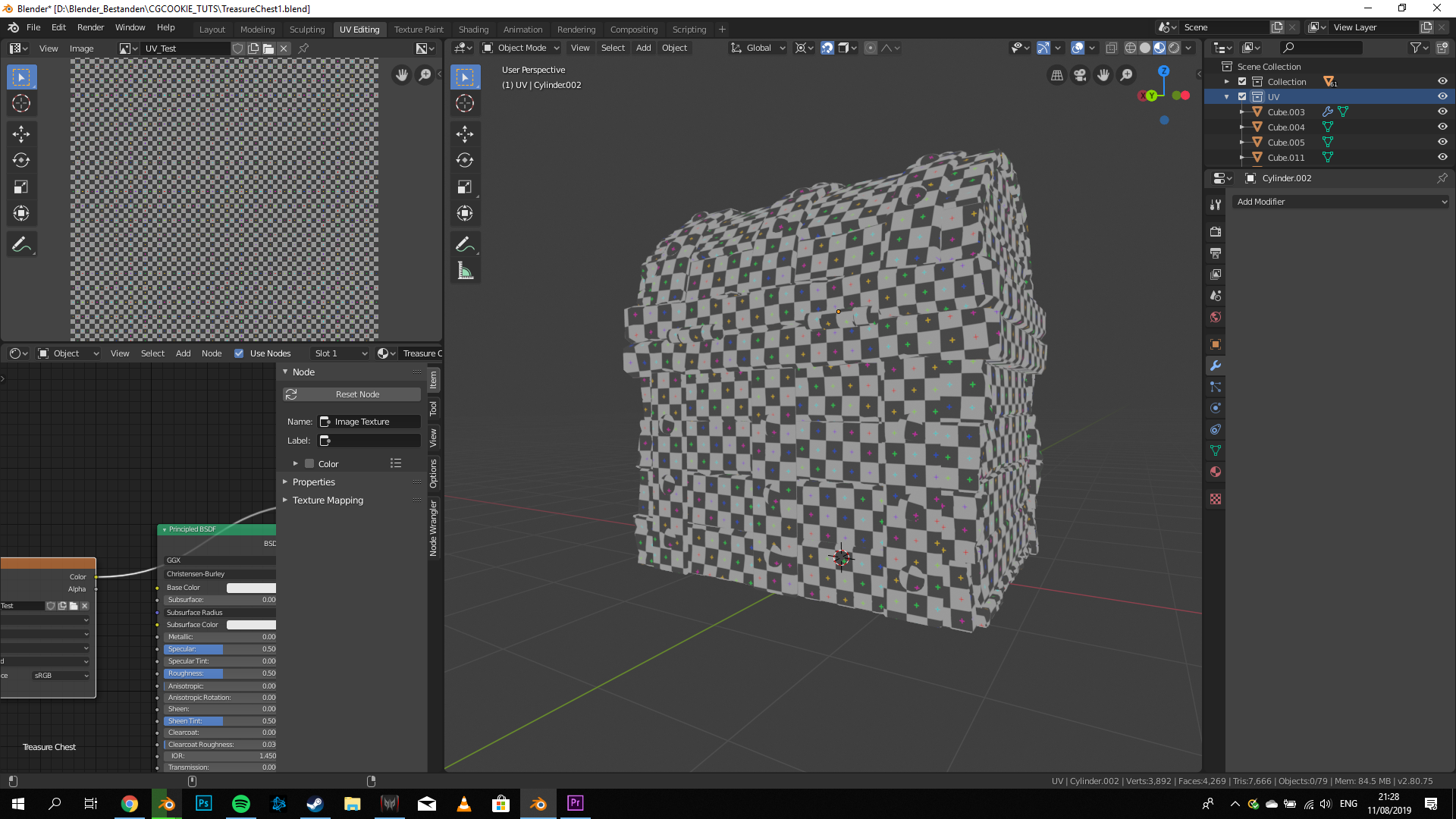Viewport: 1456px width, 819px height.
Task: Select the Measure tool in 3D viewport
Action: click(465, 271)
